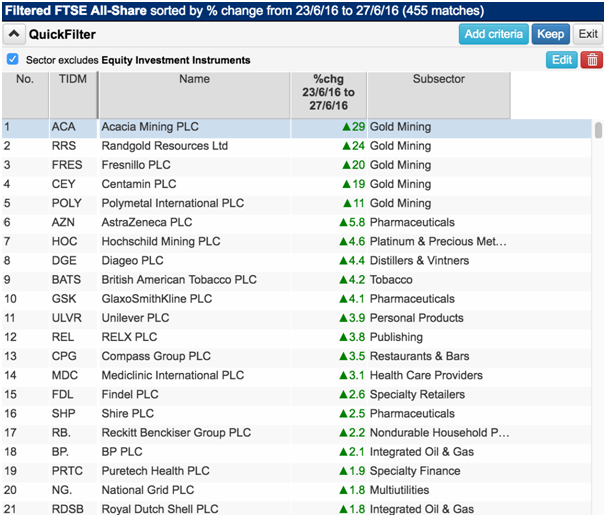The width and height of the screenshot is (606, 517).
Task: Collapse the QuickFilter panel with the chevron
Action: tap(14, 34)
